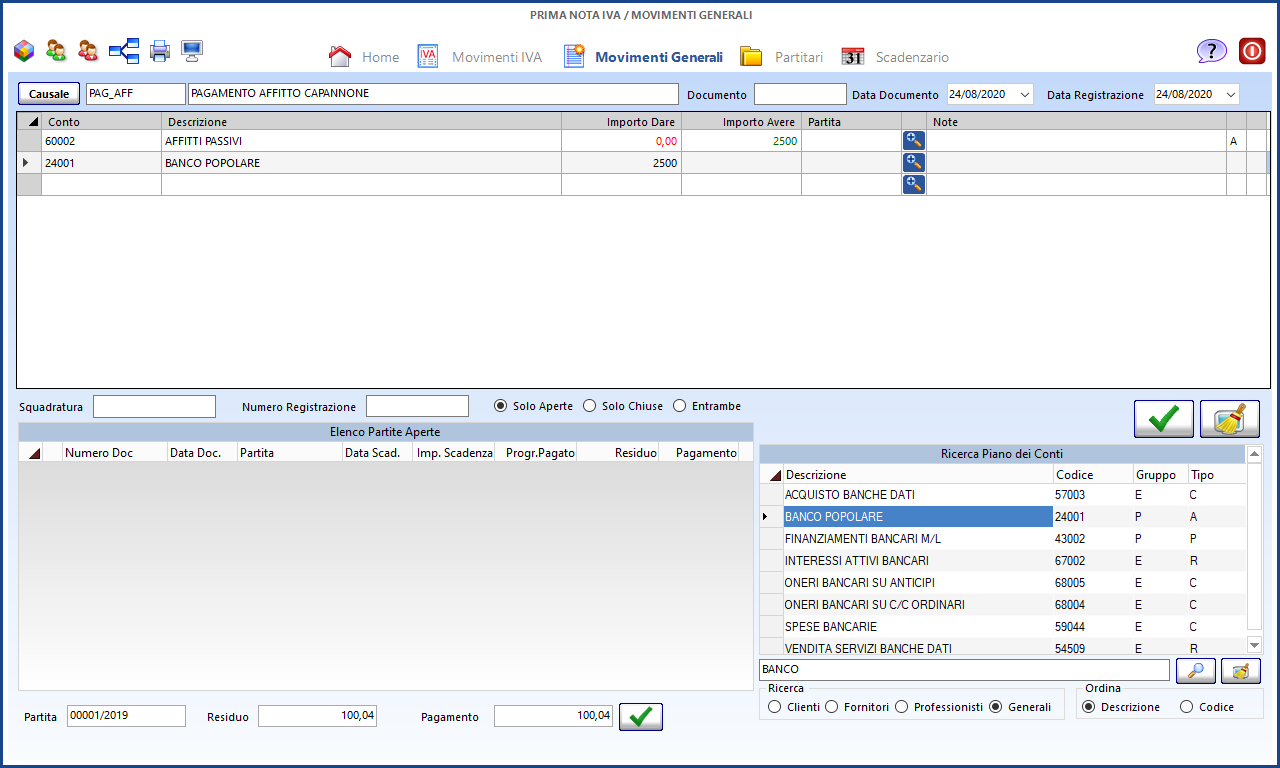1280x768 pixels.
Task: Click the red power exit icon
Action: 1252,51
